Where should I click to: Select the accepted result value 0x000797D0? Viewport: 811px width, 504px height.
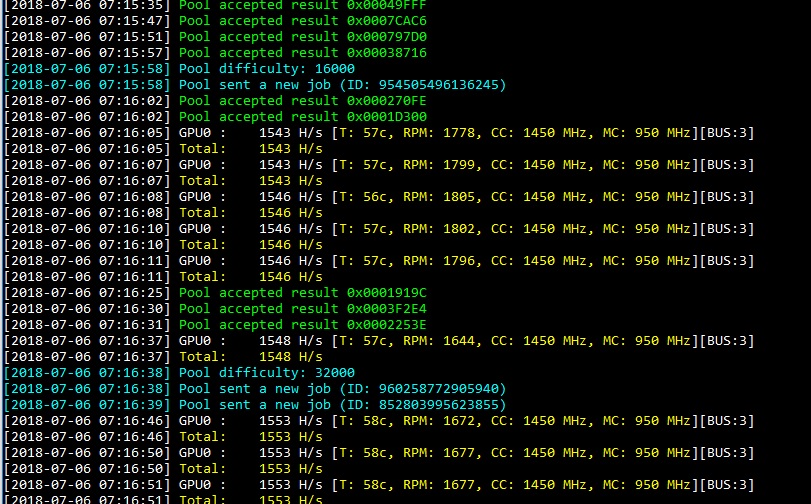[x=386, y=37]
